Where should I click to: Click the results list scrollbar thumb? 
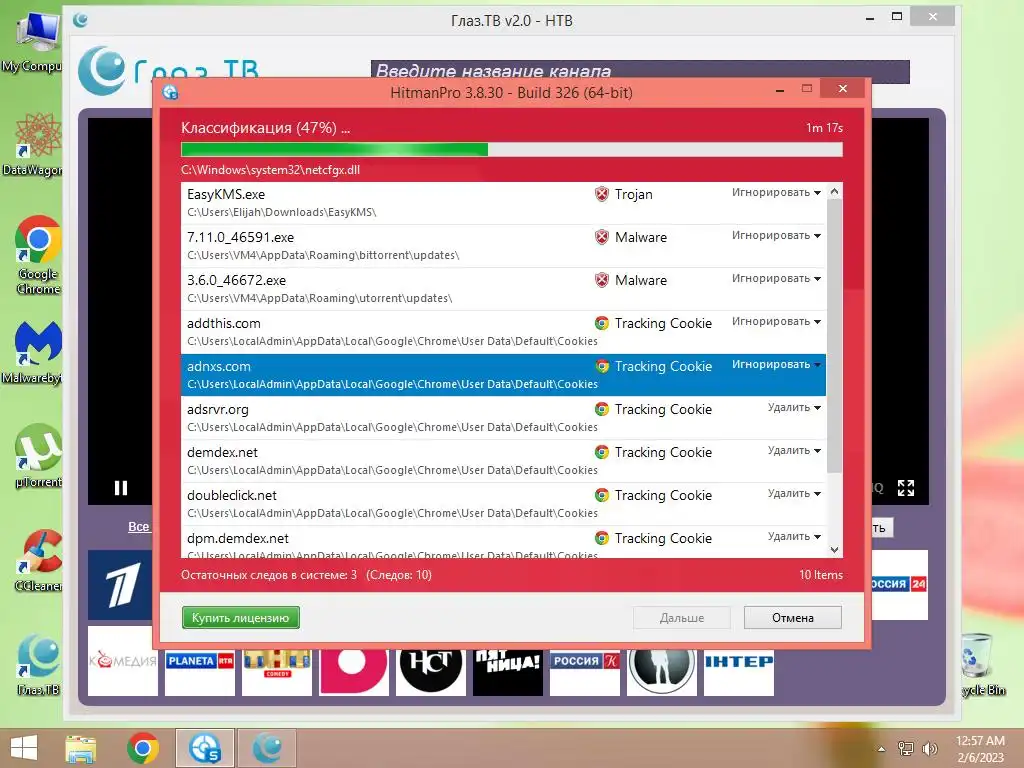tap(834, 336)
